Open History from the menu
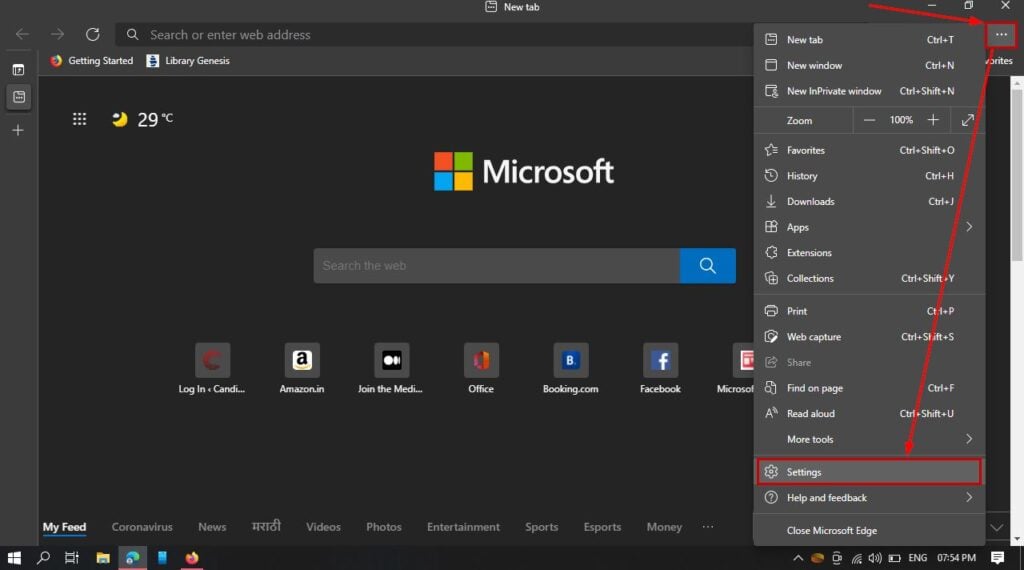 pyautogui.click(x=869, y=176)
